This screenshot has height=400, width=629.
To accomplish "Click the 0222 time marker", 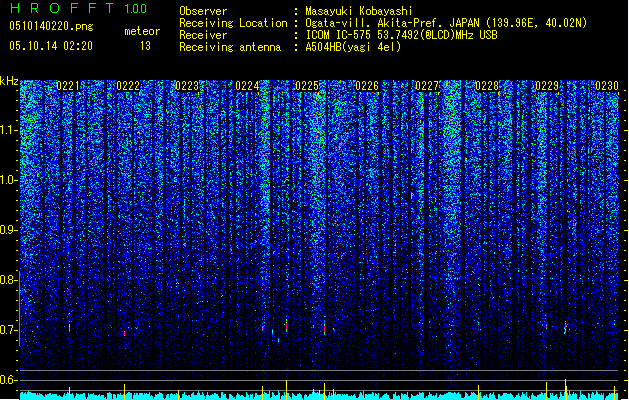I will pos(128,86).
